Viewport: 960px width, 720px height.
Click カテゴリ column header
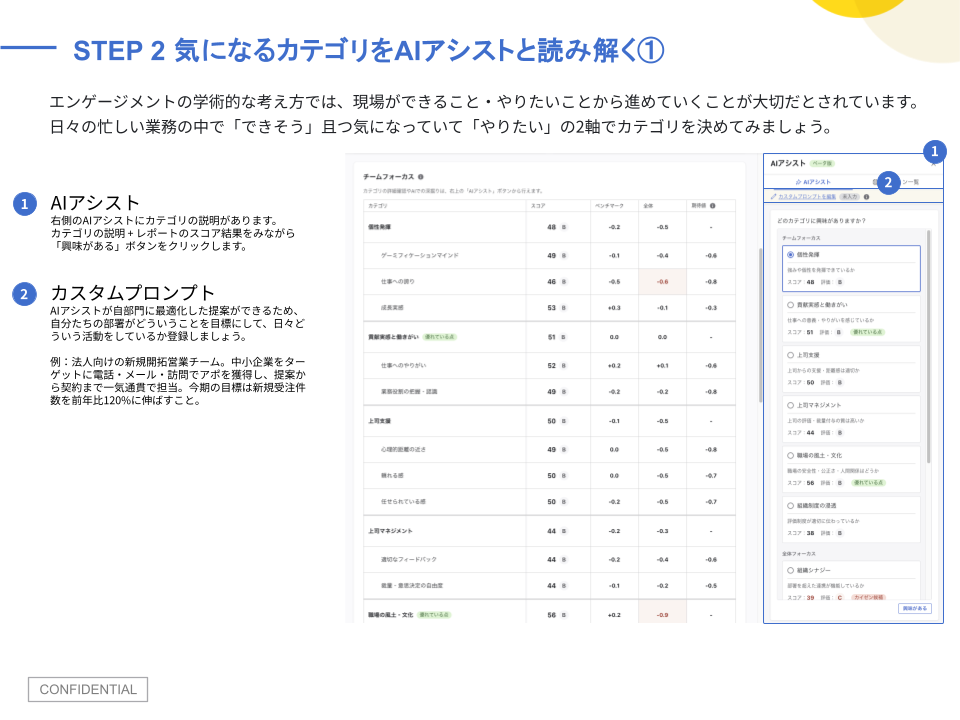click(377, 206)
